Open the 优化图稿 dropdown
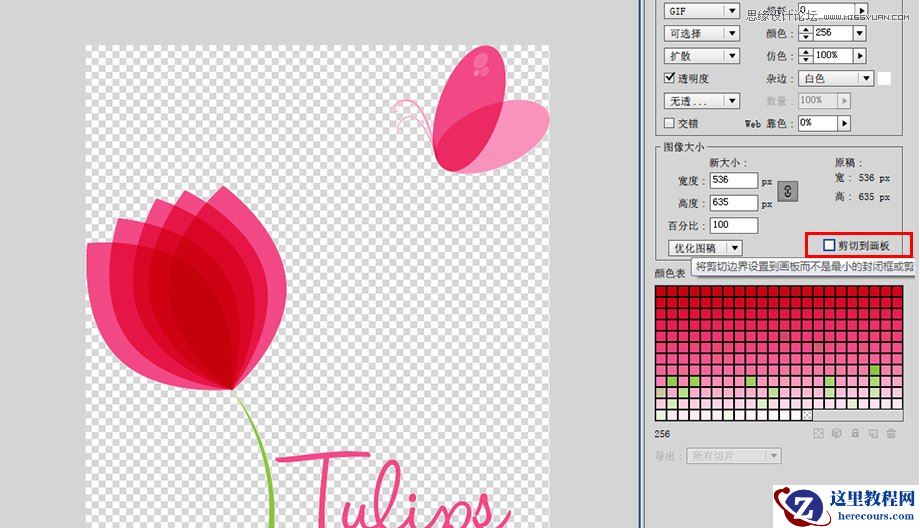The height and width of the screenshot is (528, 920). pos(705,247)
